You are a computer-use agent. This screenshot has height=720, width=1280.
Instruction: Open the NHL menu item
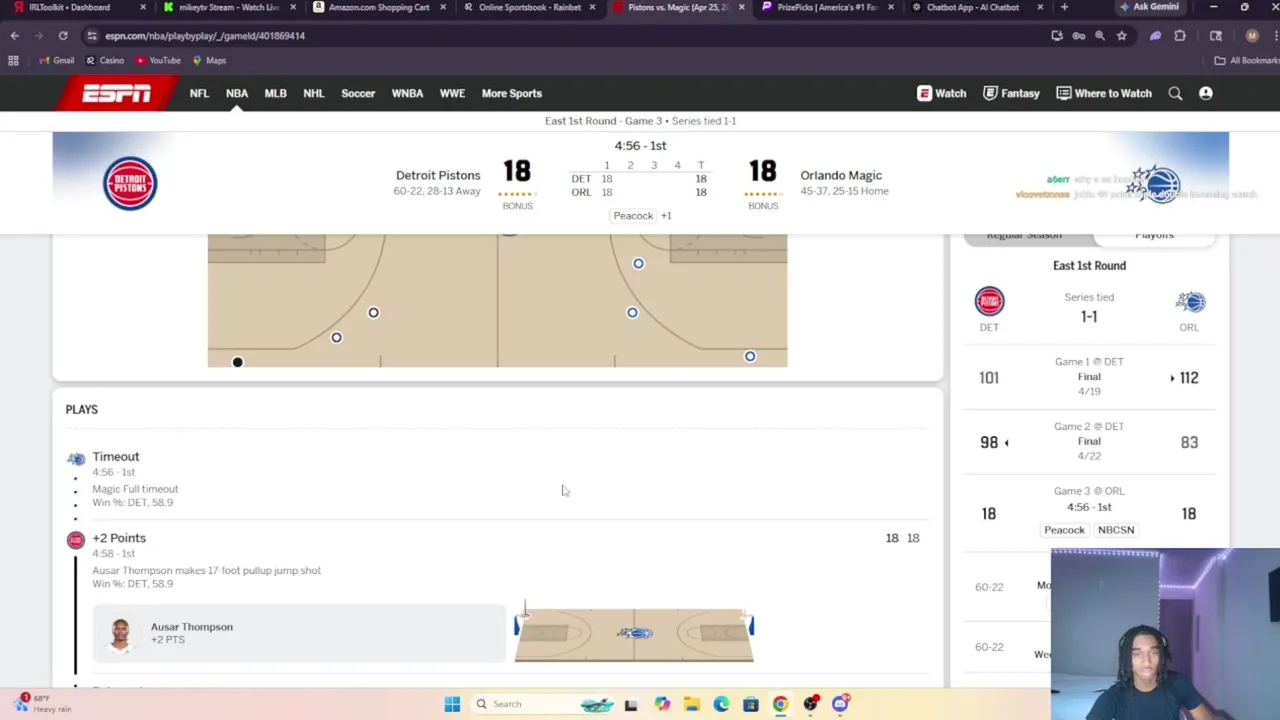pos(314,94)
